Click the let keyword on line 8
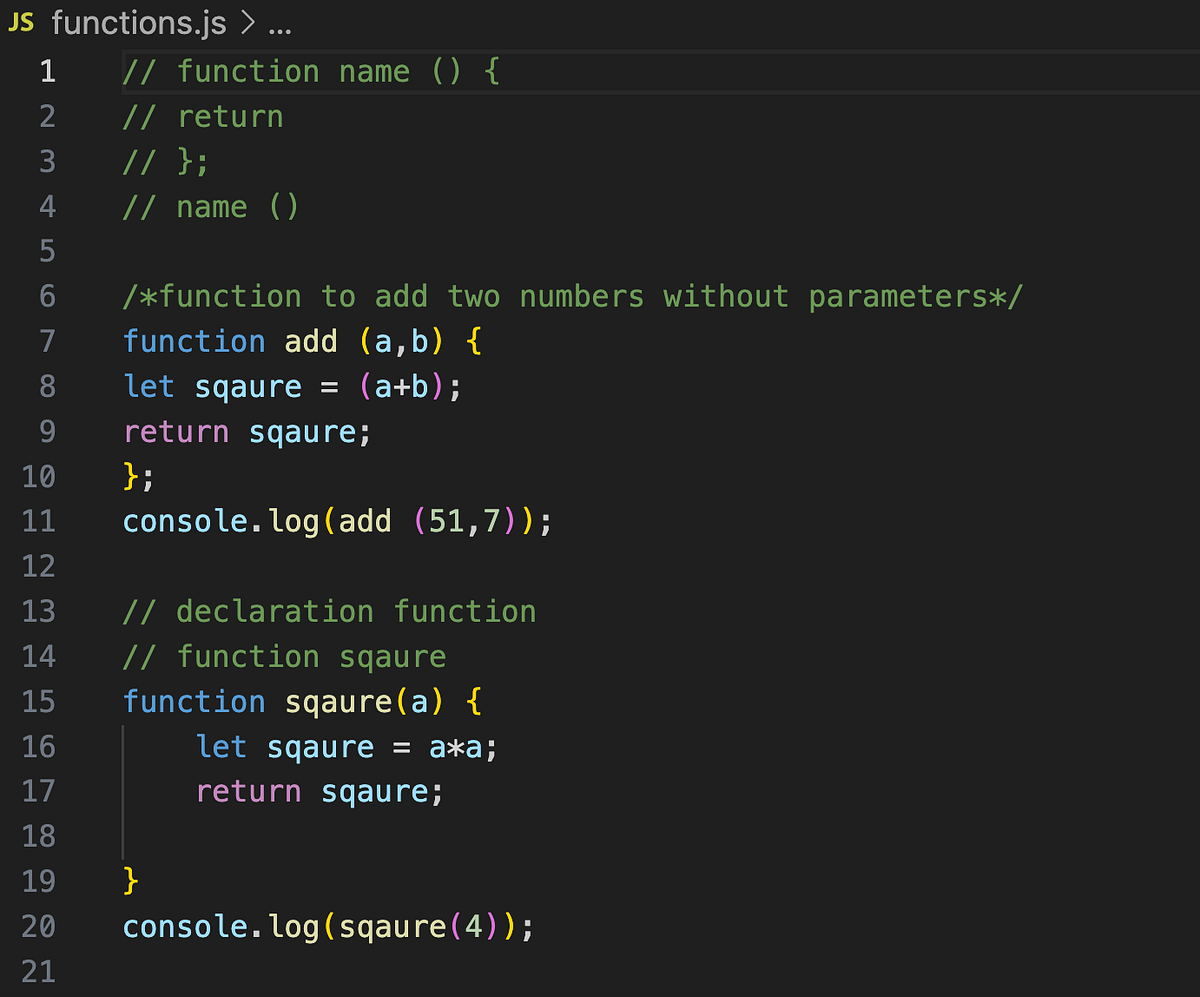This screenshot has height=997, width=1200. tap(148, 386)
